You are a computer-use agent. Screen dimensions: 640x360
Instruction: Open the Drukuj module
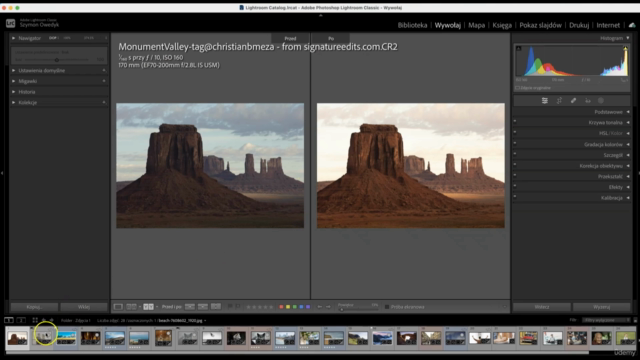(579, 25)
